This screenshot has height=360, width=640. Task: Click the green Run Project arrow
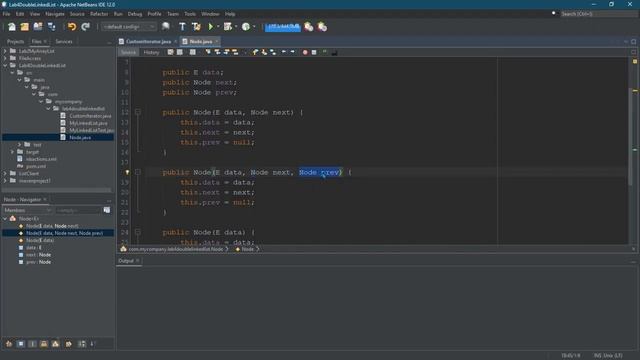point(211,27)
